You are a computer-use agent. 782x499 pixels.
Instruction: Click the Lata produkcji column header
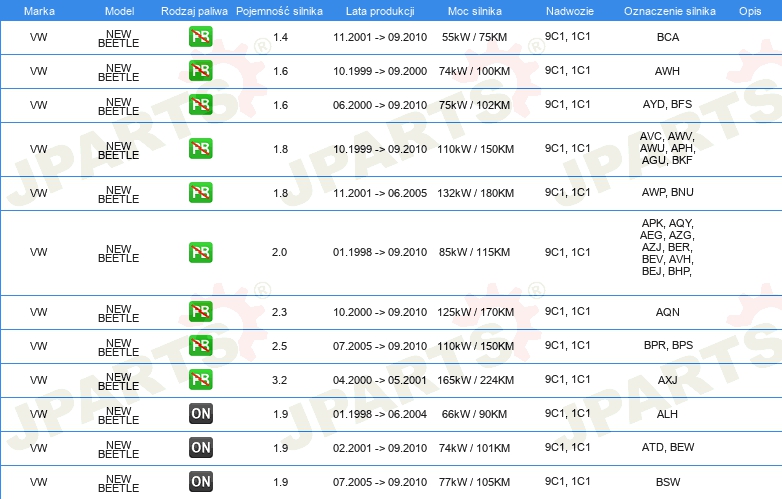380,11
